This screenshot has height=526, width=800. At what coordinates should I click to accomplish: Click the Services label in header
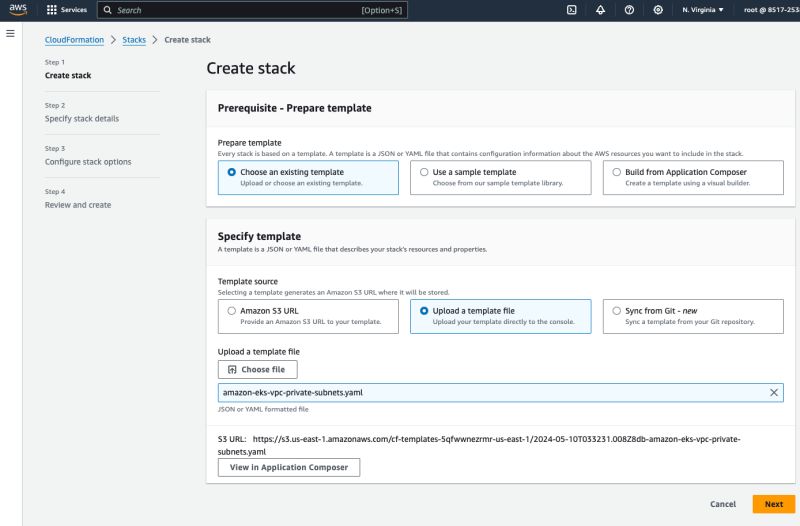click(x=74, y=10)
